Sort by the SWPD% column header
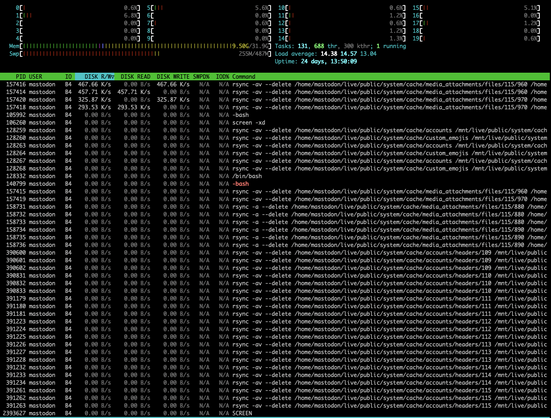Viewport: 551px width, 418px height. point(201,77)
